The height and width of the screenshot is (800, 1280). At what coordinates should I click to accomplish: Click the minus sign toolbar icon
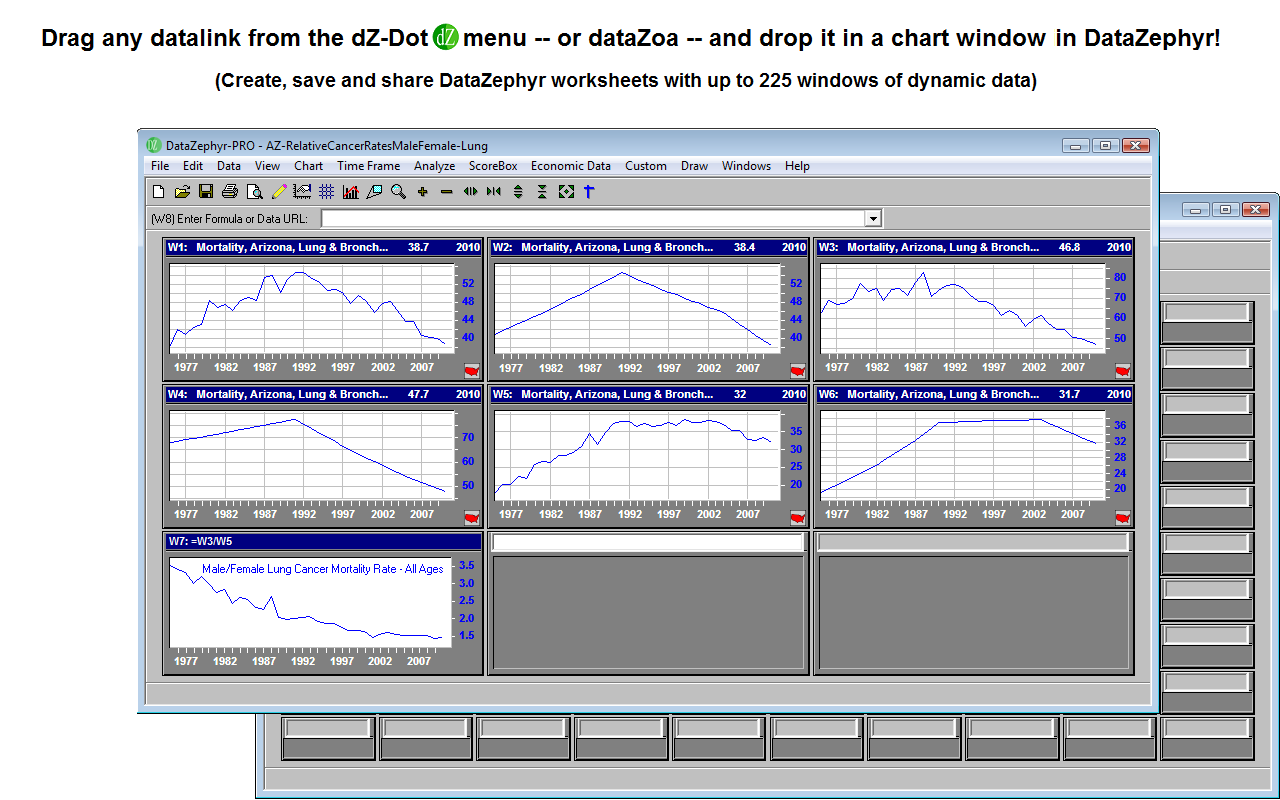coord(446,192)
